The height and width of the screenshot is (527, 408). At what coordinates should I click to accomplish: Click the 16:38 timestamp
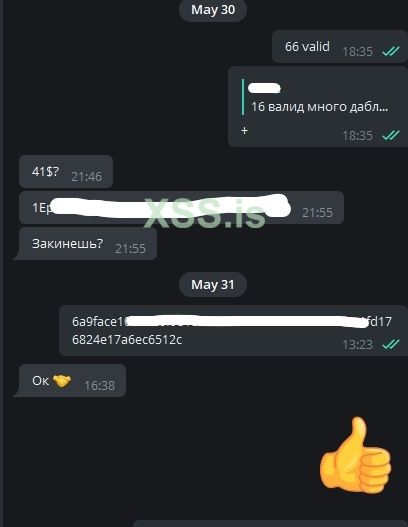coord(99,386)
